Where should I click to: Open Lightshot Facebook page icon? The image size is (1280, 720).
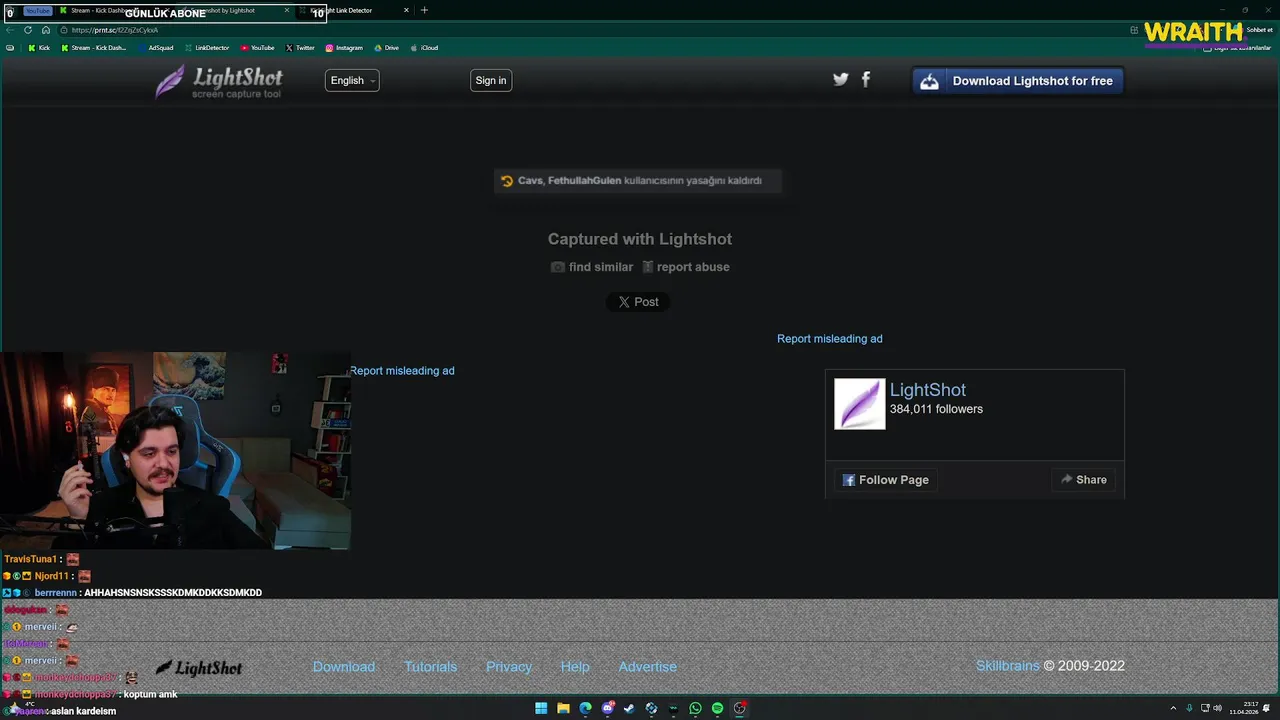866,80
